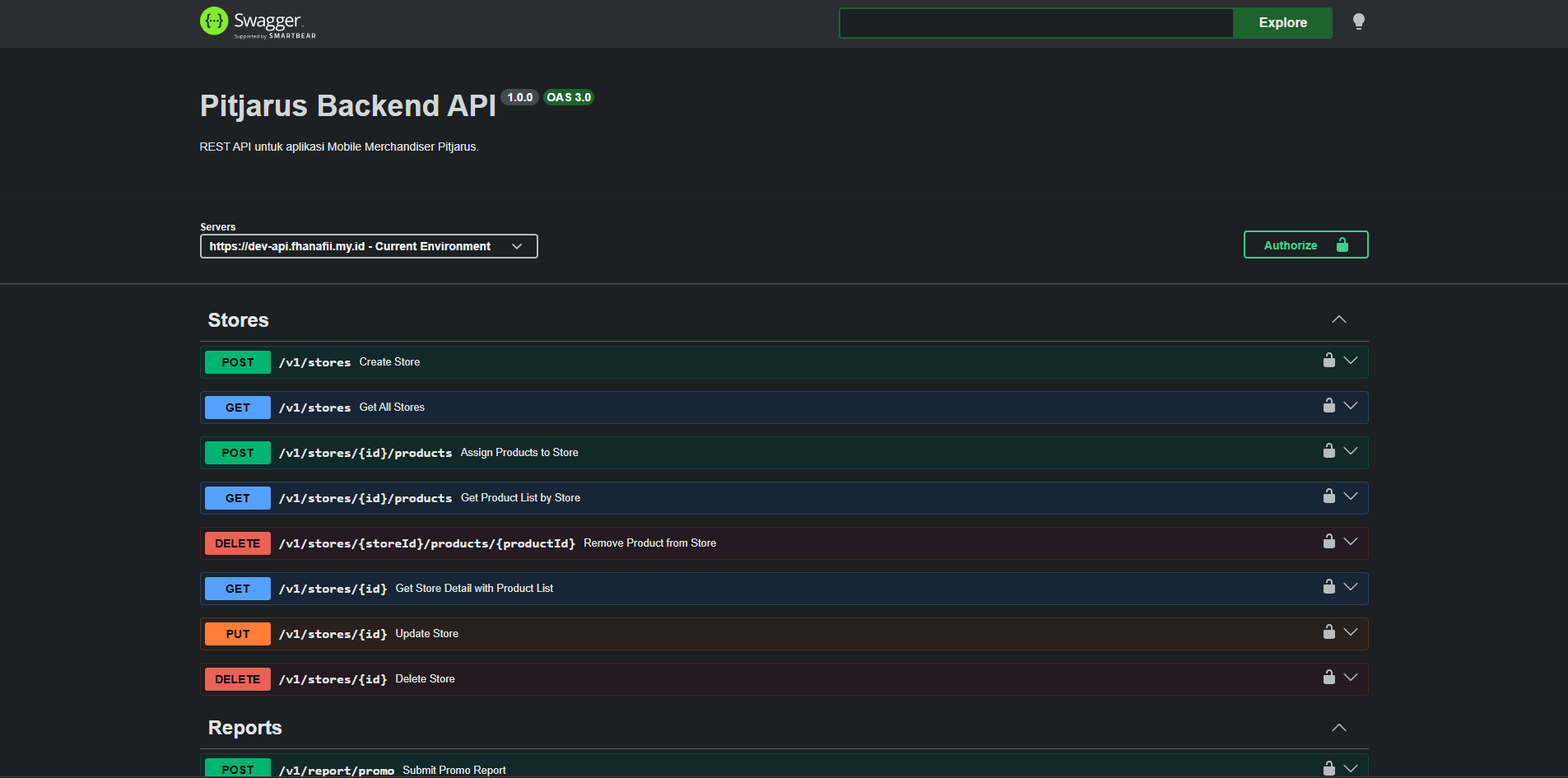The width and height of the screenshot is (1568, 778).
Task: Toggle the lightbulb theme icon
Action: (1359, 21)
